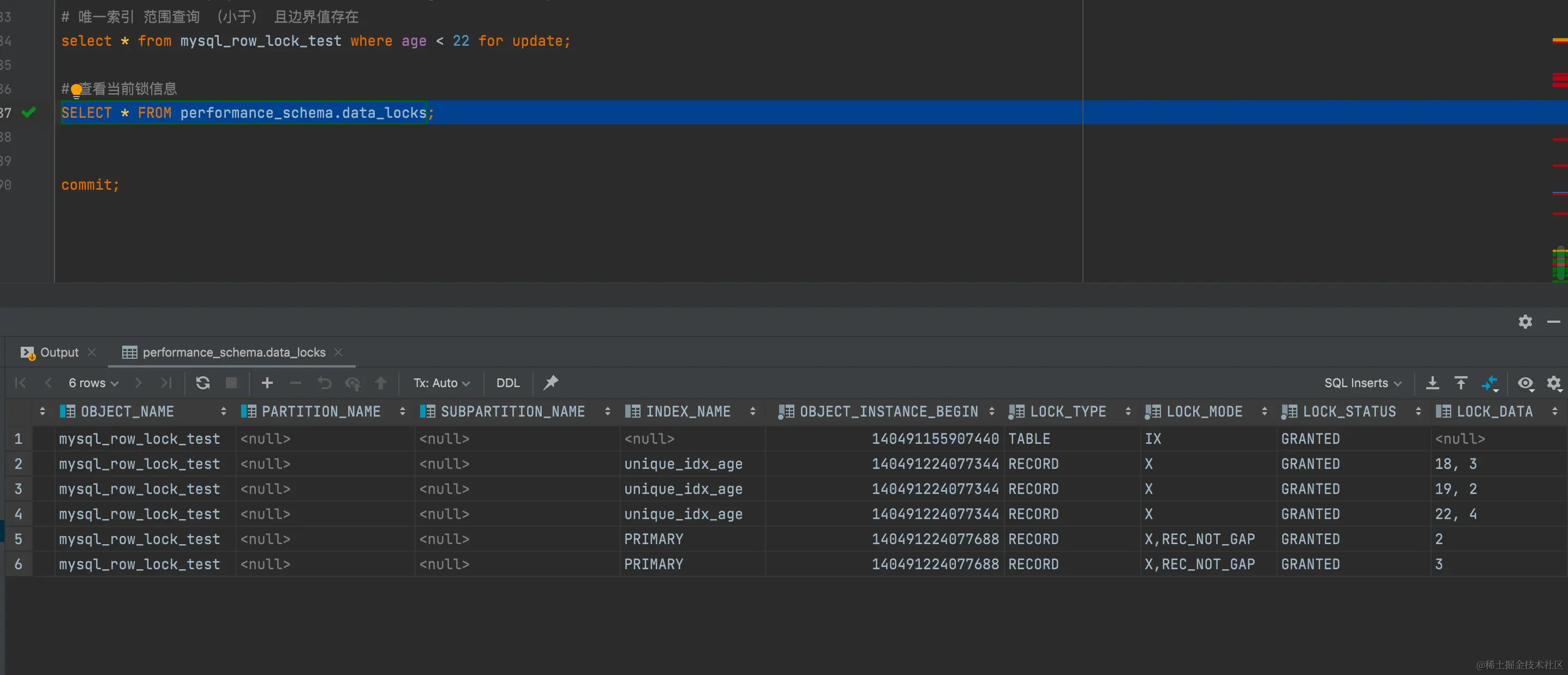1568x675 pixels.
Task: Export data with download arrow icon
Action: click(x=1432, y=383)
